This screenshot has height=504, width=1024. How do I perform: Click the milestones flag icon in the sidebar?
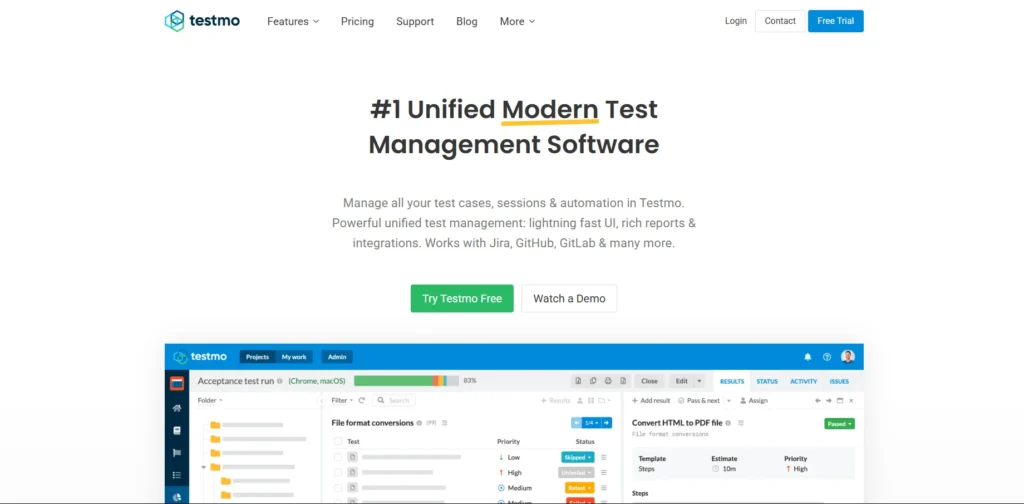(176, 453)
